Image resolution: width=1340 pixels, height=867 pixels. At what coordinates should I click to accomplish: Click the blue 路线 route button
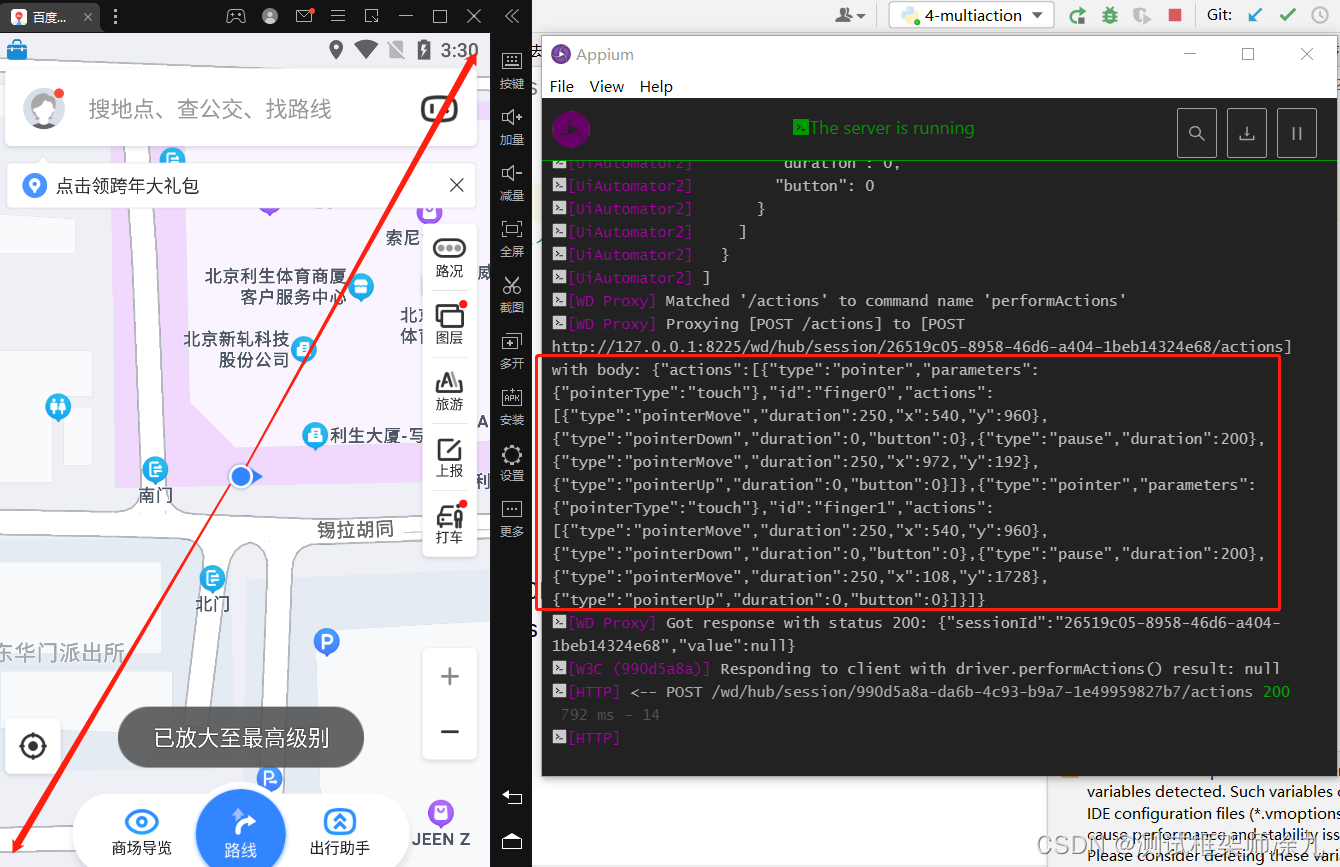[x=241, y=833]
